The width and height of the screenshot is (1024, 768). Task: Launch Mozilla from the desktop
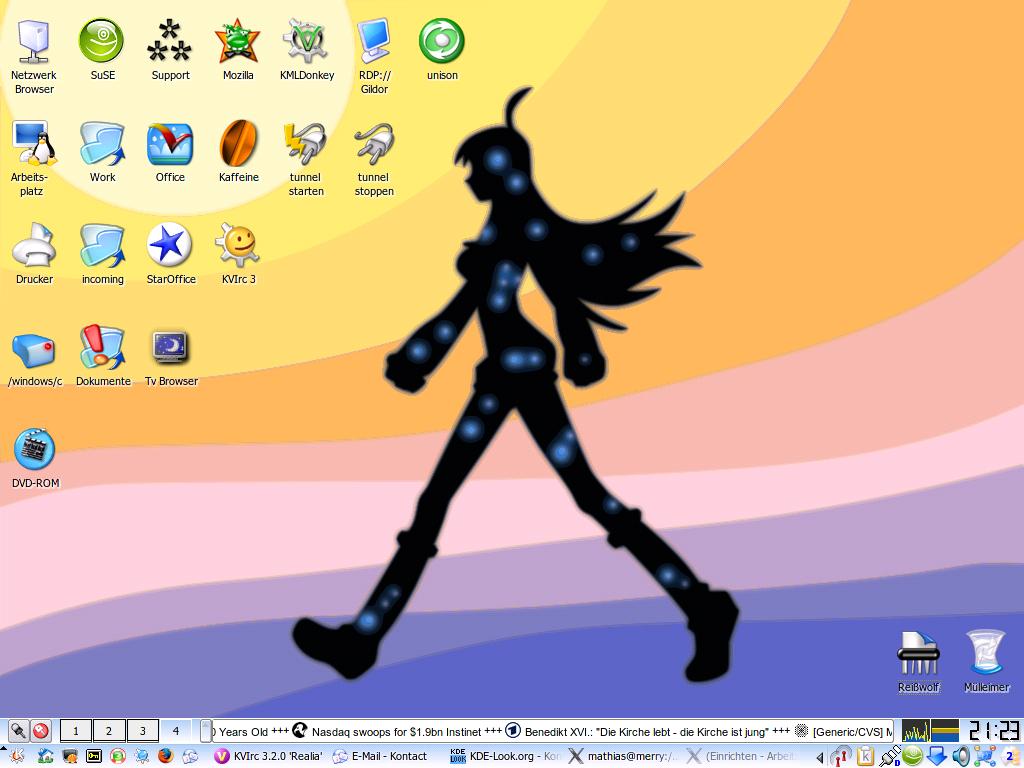coord(238,50)
